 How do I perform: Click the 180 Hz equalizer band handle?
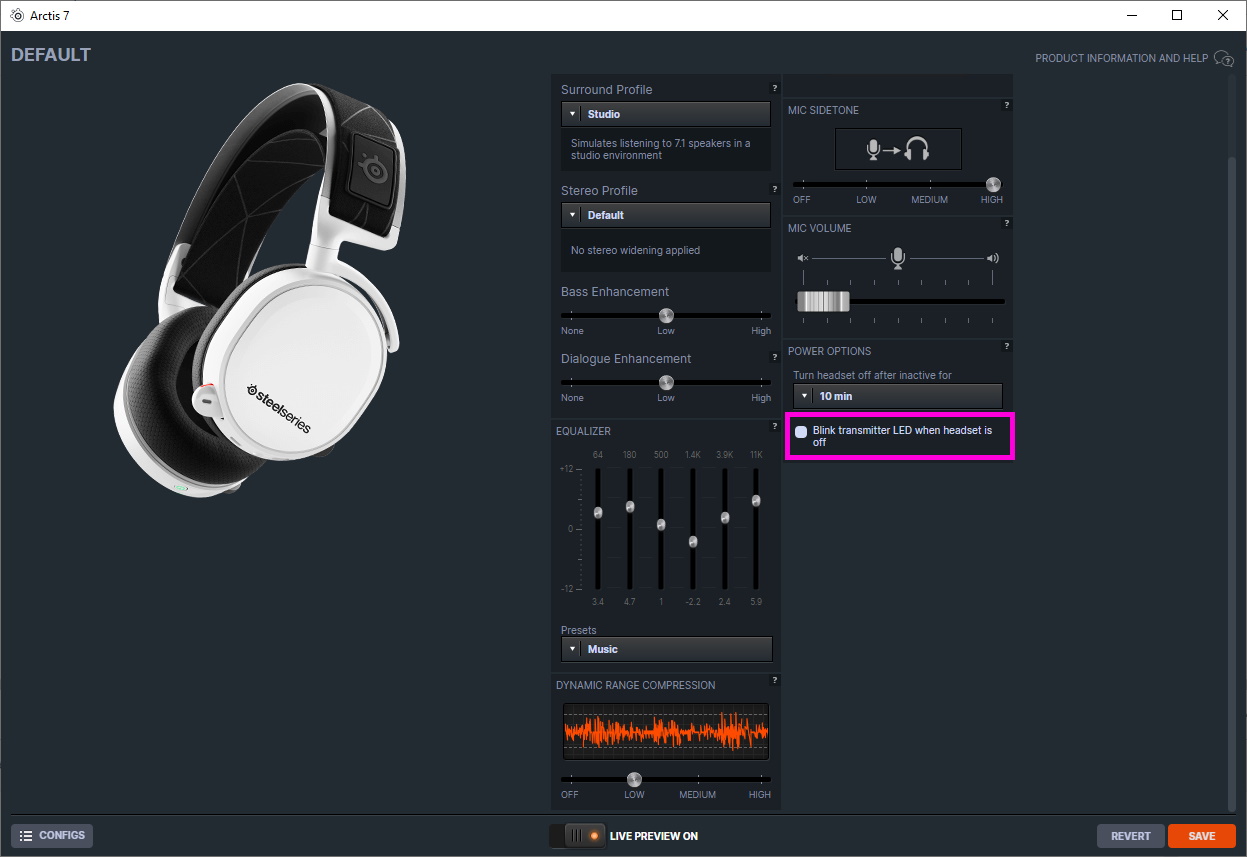point(630,507)
